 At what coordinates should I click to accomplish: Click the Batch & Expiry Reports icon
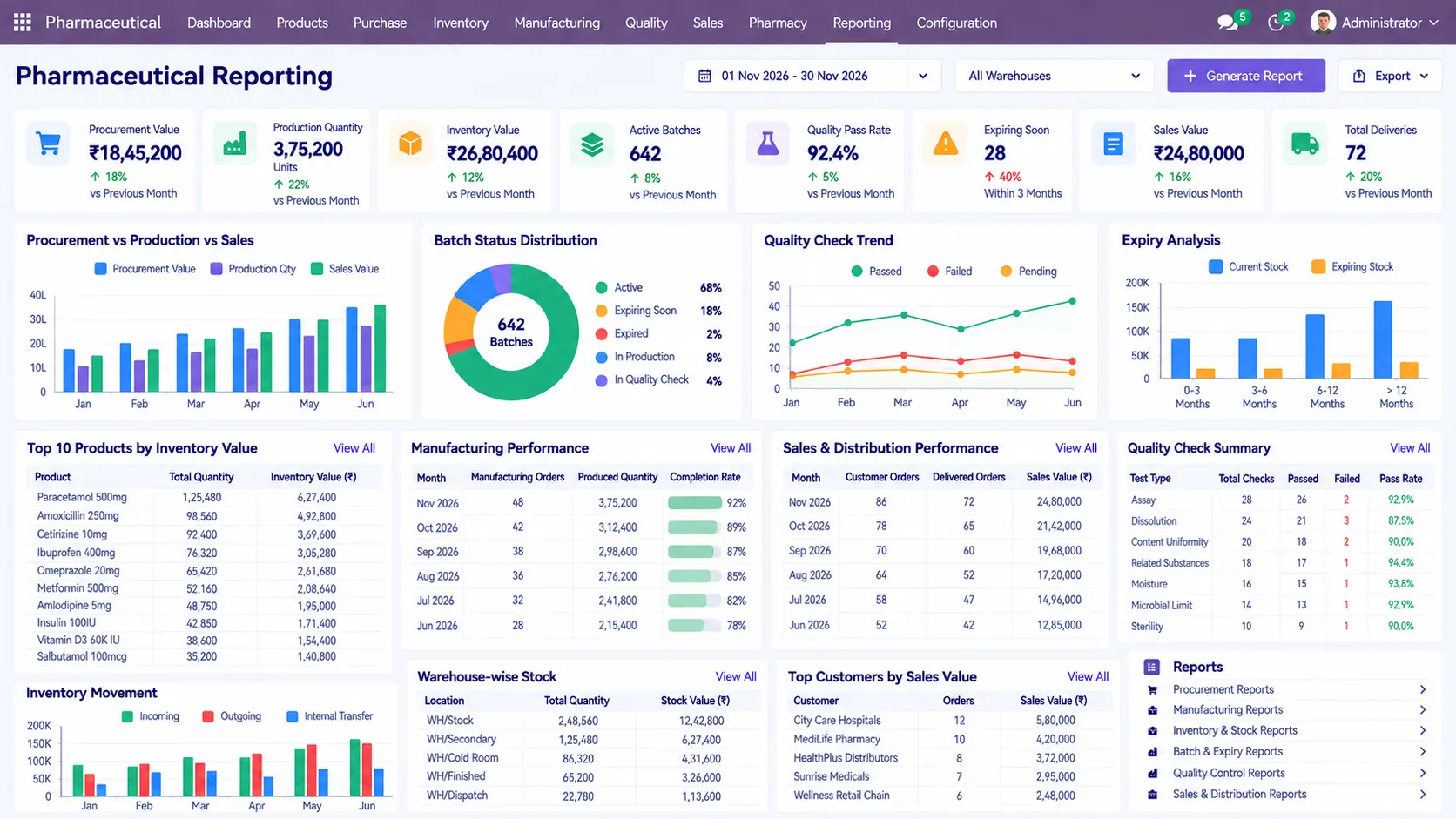pos(1152,752)
